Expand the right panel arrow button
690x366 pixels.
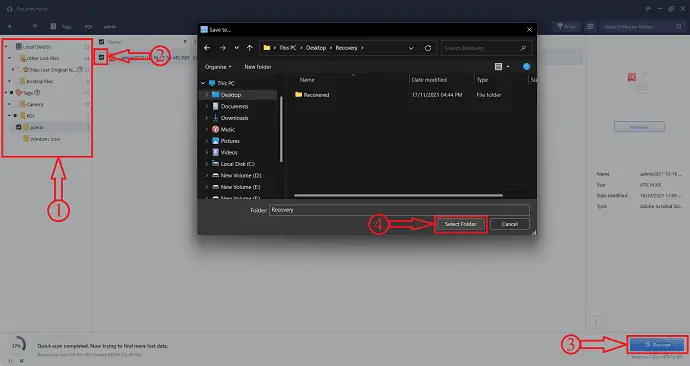(596, 322)
